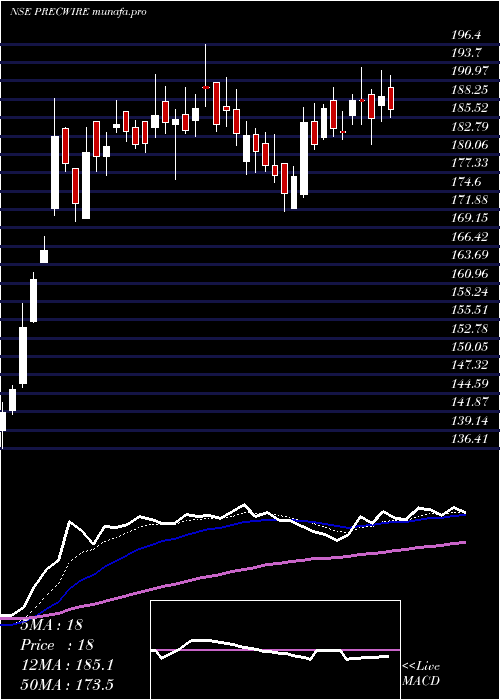Click the 190.97 price level label
This screenshot has width=500, height=700.
(x=468, y=71)
